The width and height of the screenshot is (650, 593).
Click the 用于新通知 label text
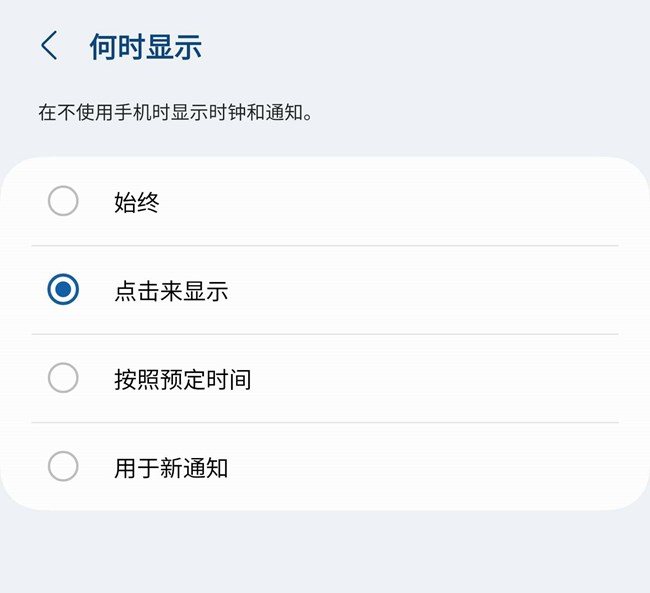(x=171, y=467)
